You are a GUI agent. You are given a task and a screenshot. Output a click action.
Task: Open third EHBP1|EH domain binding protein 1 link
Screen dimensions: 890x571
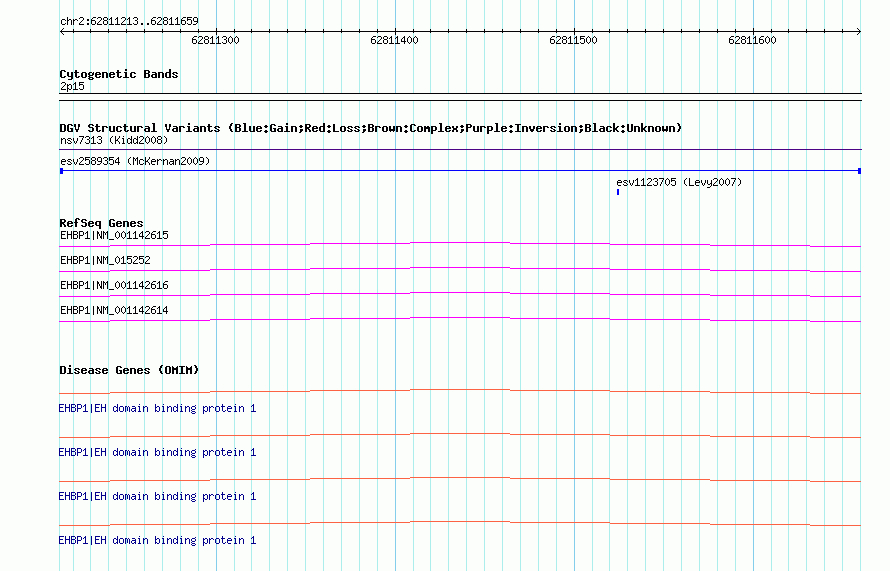157,496
